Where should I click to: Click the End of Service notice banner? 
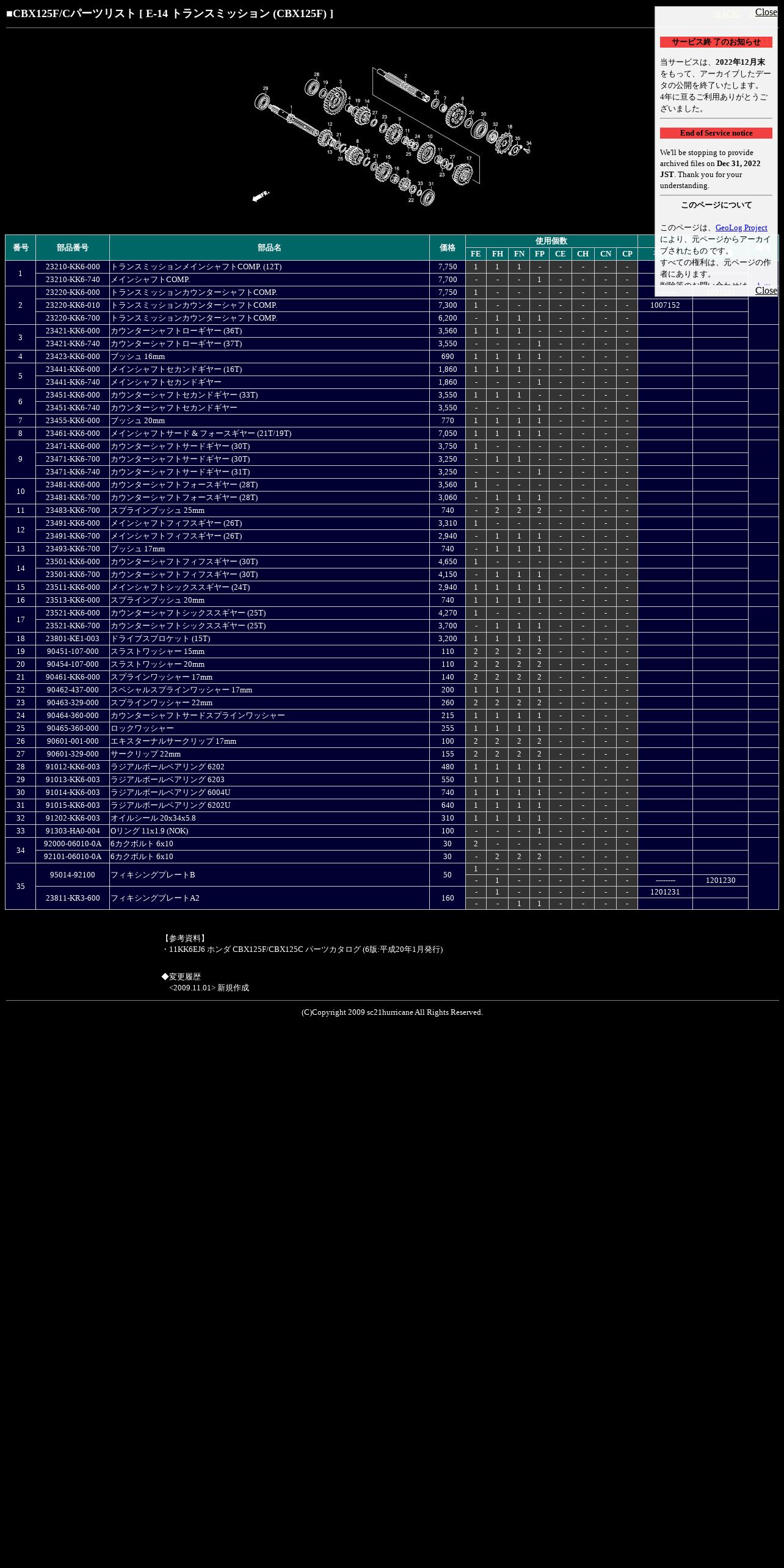716,133
